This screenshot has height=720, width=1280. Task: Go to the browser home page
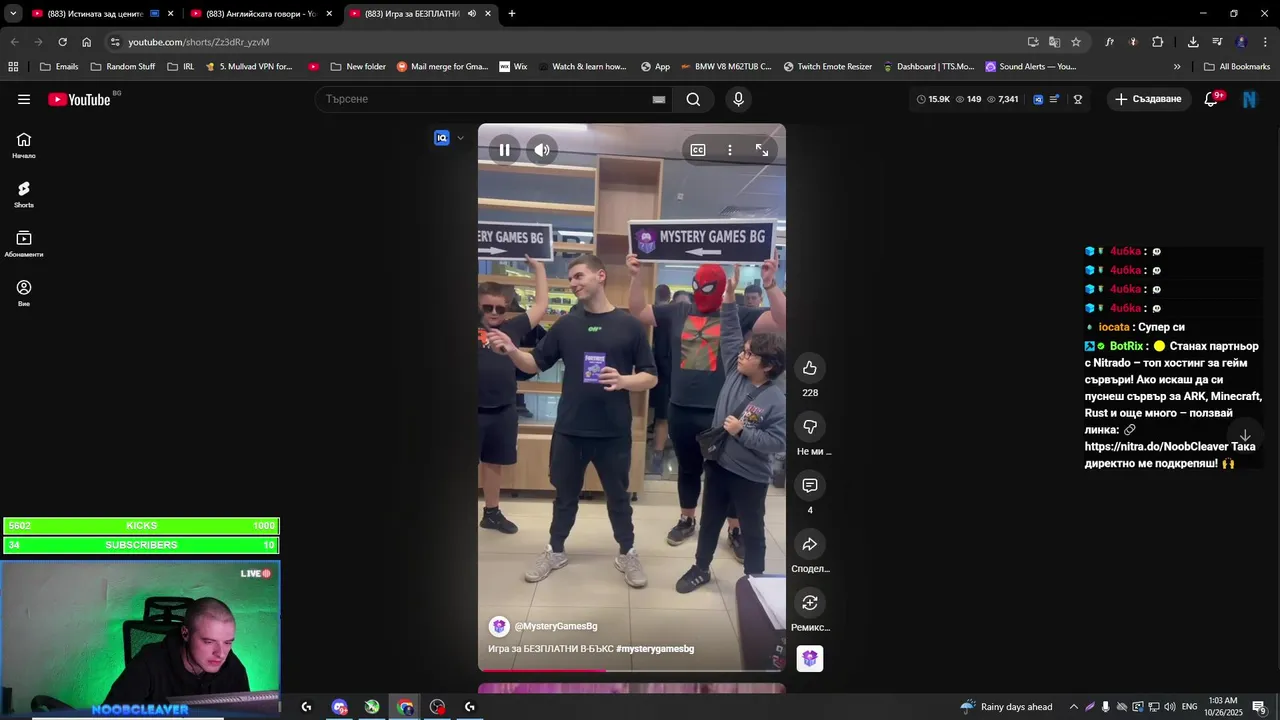click(x=87, y=42)
